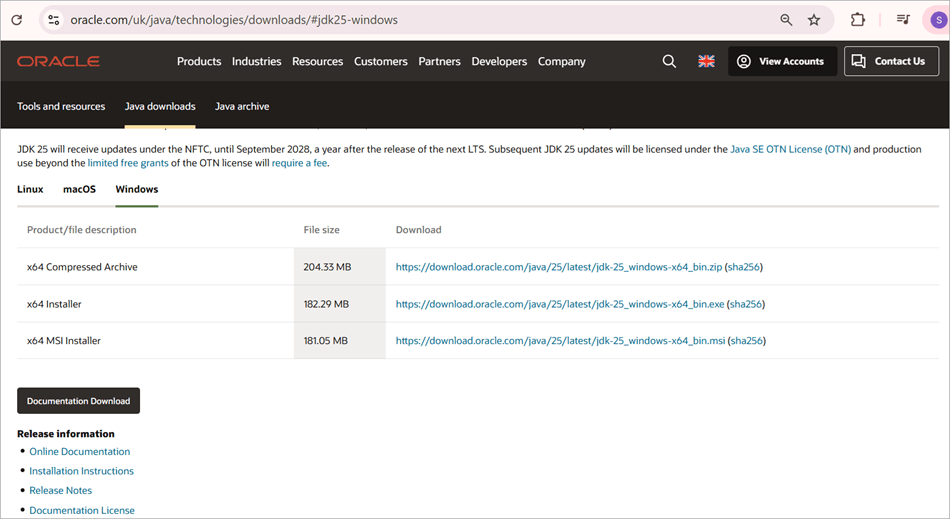Screen dimensions: 950x519
Task: Open the Partners menu
Action: coord(439,61)
